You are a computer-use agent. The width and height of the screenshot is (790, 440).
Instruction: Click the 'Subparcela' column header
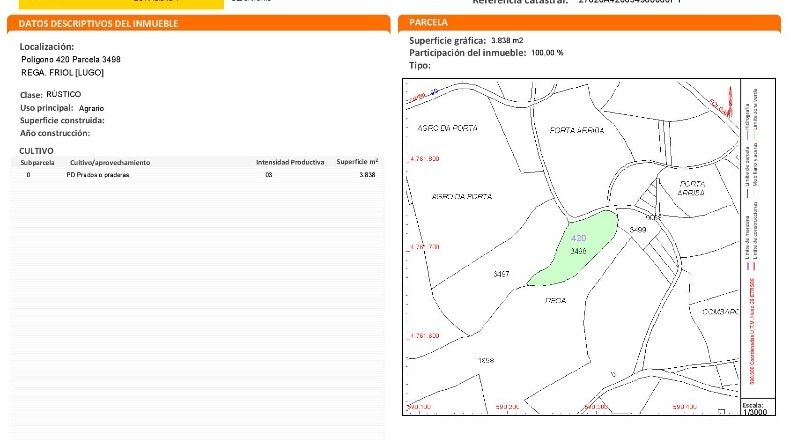37,163
